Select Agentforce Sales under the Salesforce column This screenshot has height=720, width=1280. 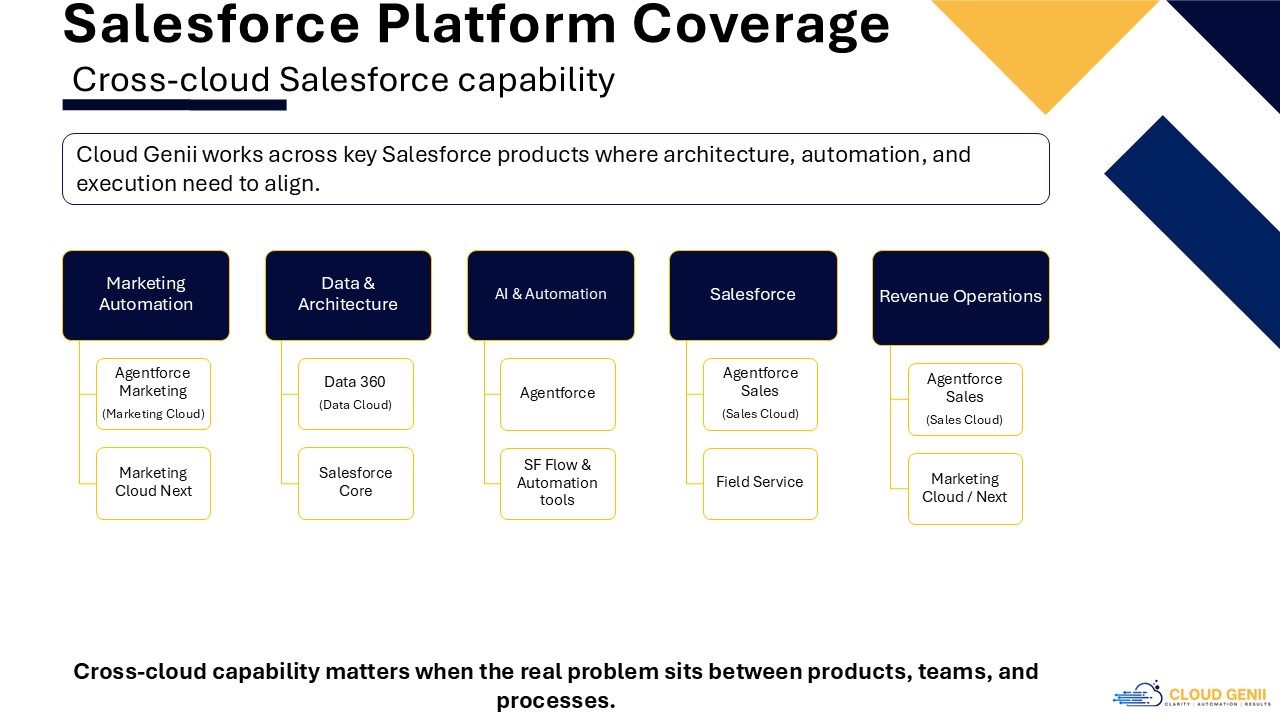(x=760, y=393)
